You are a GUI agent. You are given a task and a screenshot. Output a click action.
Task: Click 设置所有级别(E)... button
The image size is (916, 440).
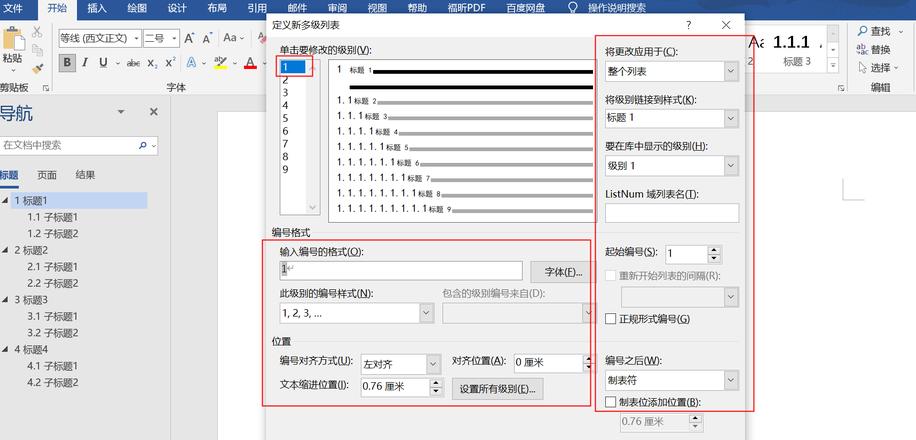(498, 389)
